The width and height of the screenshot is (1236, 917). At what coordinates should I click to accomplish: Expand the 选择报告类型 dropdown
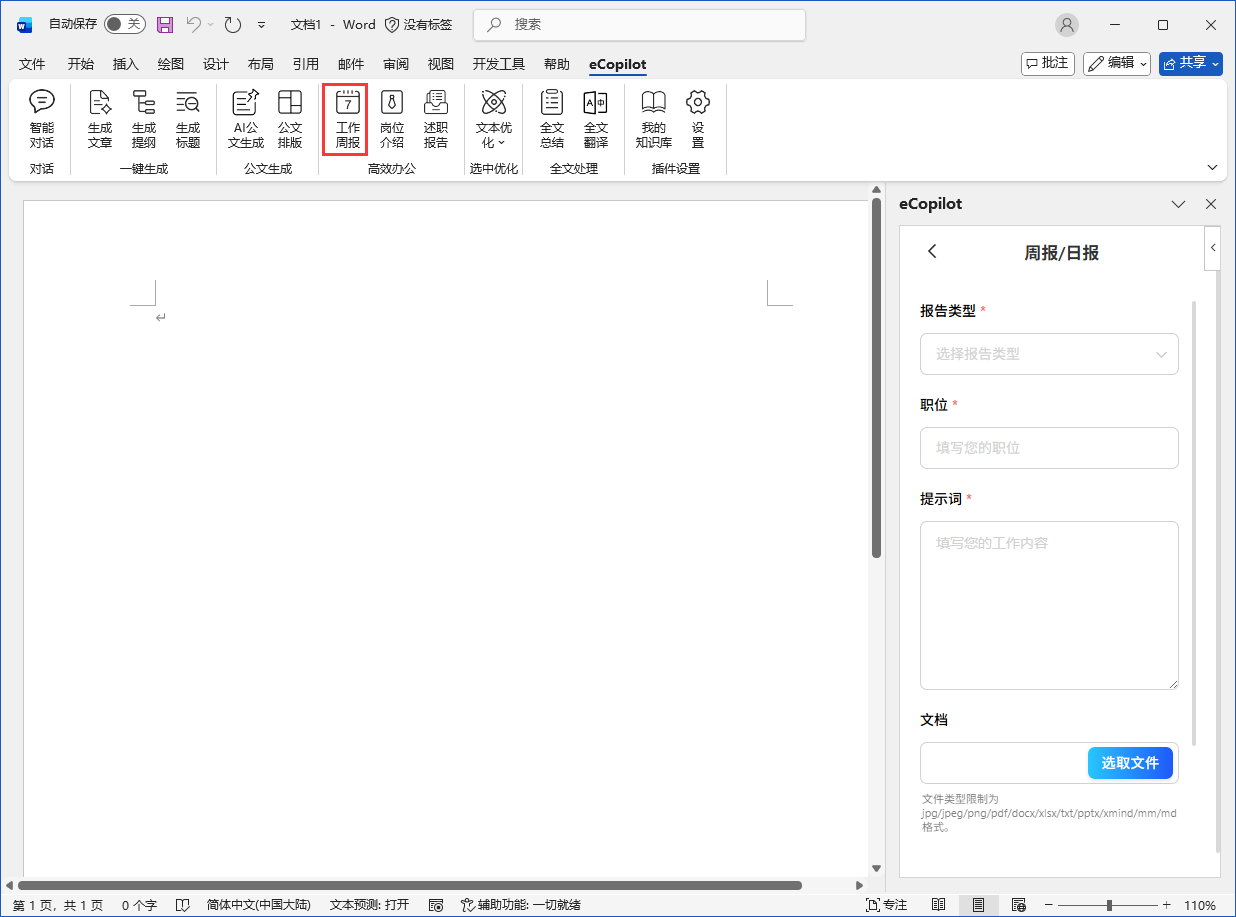1049,354
